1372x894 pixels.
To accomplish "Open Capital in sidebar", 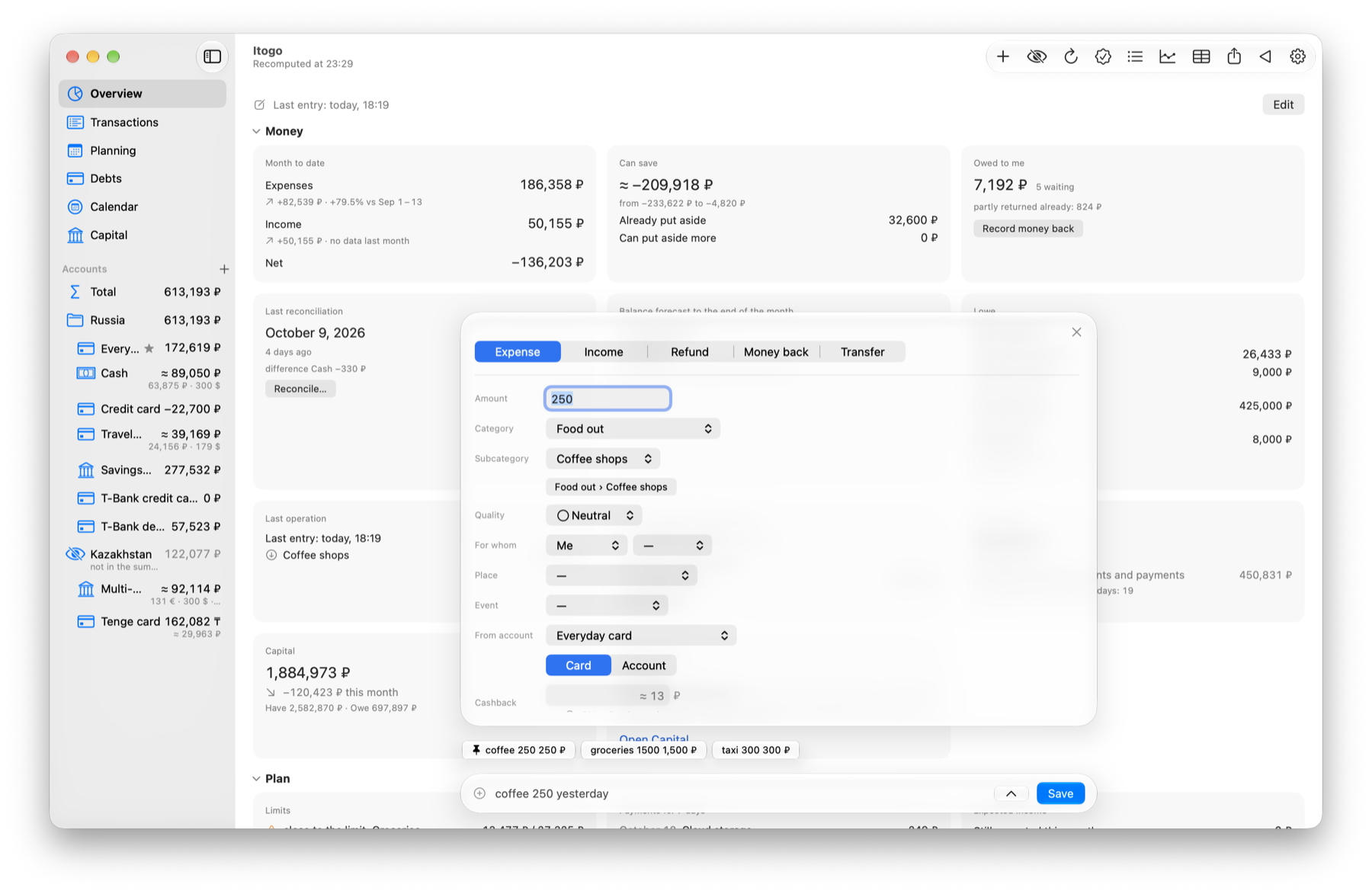I will 143,235.
